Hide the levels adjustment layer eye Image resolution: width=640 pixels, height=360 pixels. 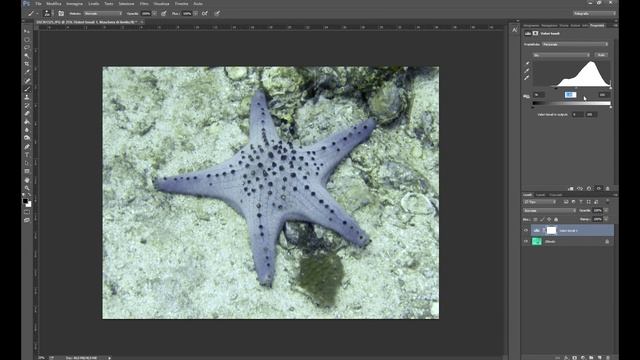click(526, 231)
